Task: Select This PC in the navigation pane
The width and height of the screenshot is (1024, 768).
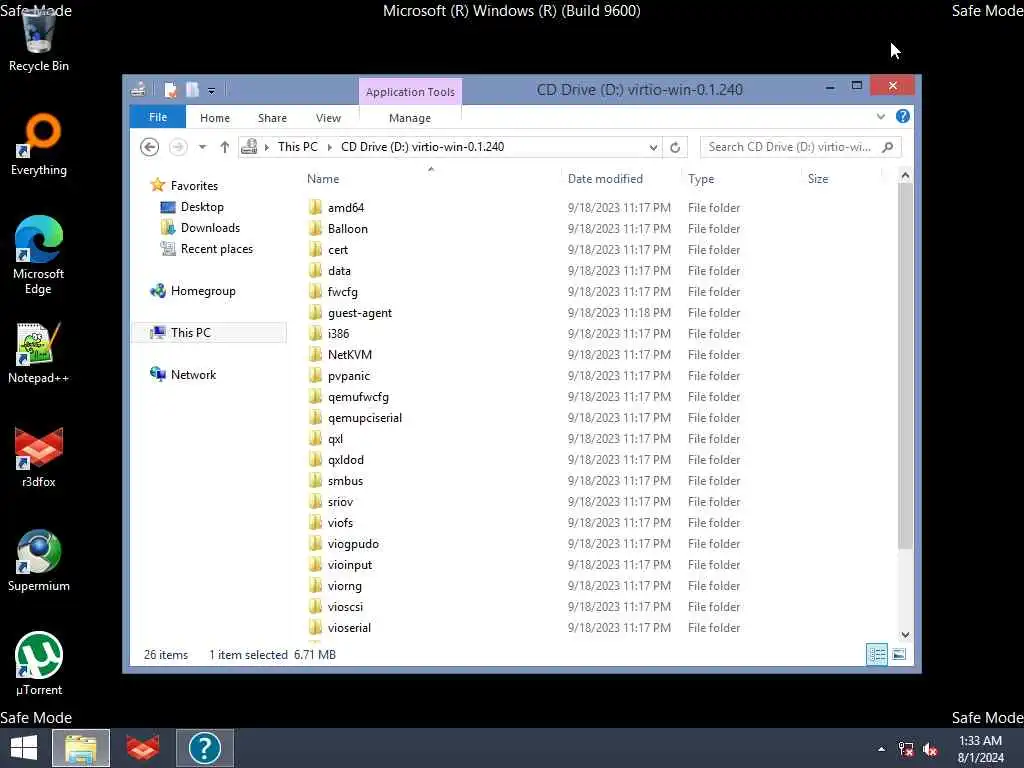Action: (x=209, y=332)
